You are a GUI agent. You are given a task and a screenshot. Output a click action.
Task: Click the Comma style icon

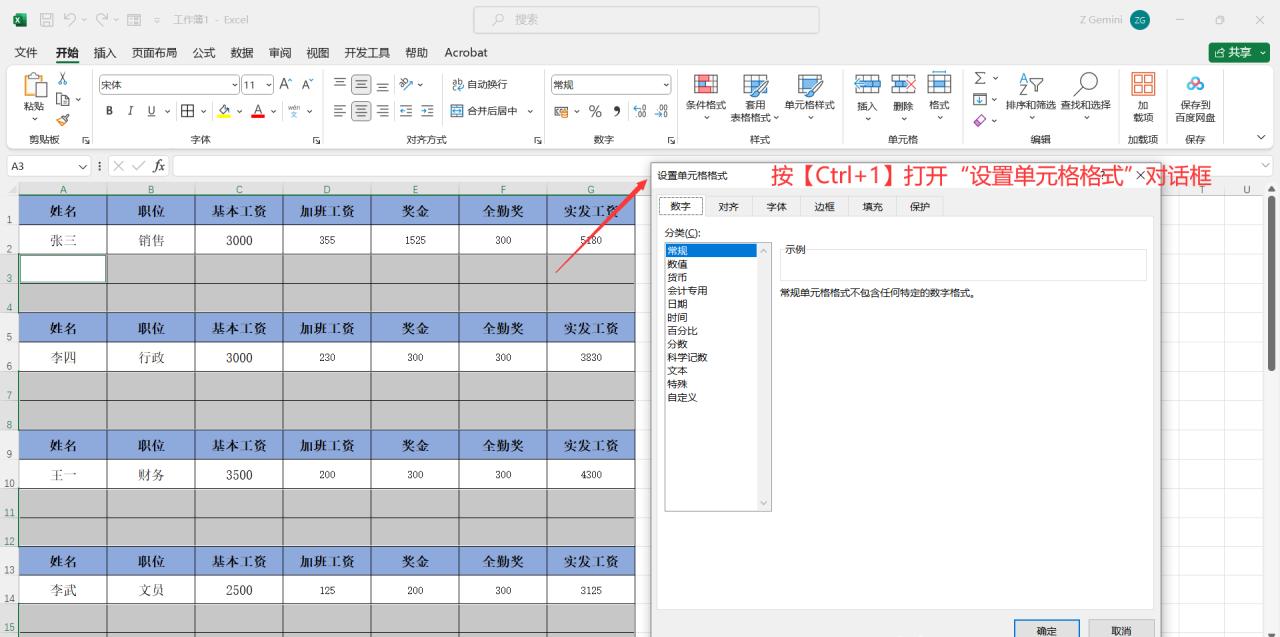pyautogui.click(x=616, y=111)
